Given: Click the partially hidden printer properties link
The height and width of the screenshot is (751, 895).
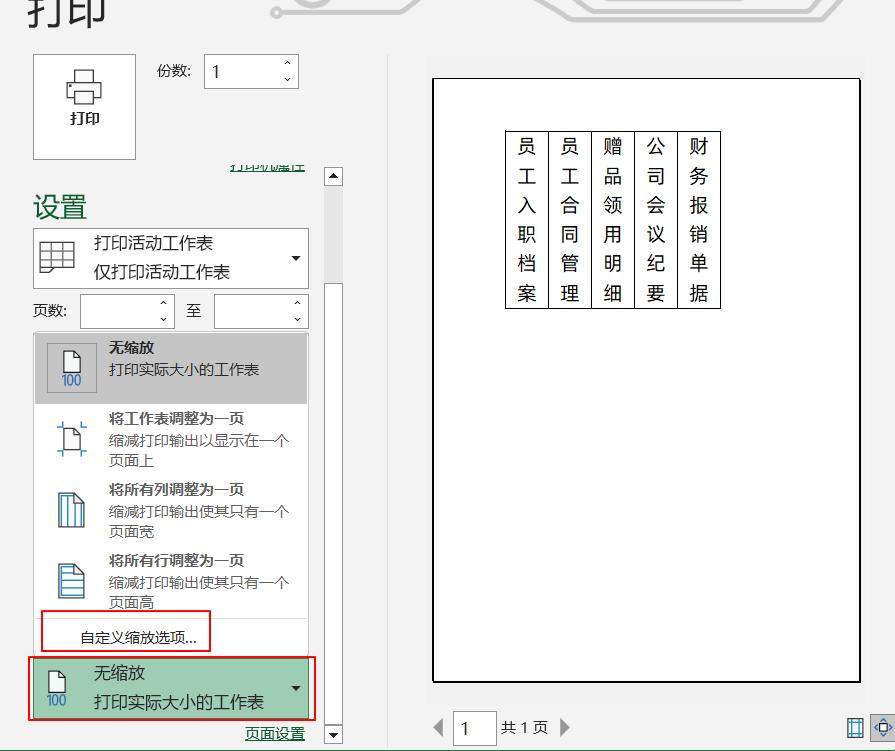Looking at the screenshot, I should (267, 167).
